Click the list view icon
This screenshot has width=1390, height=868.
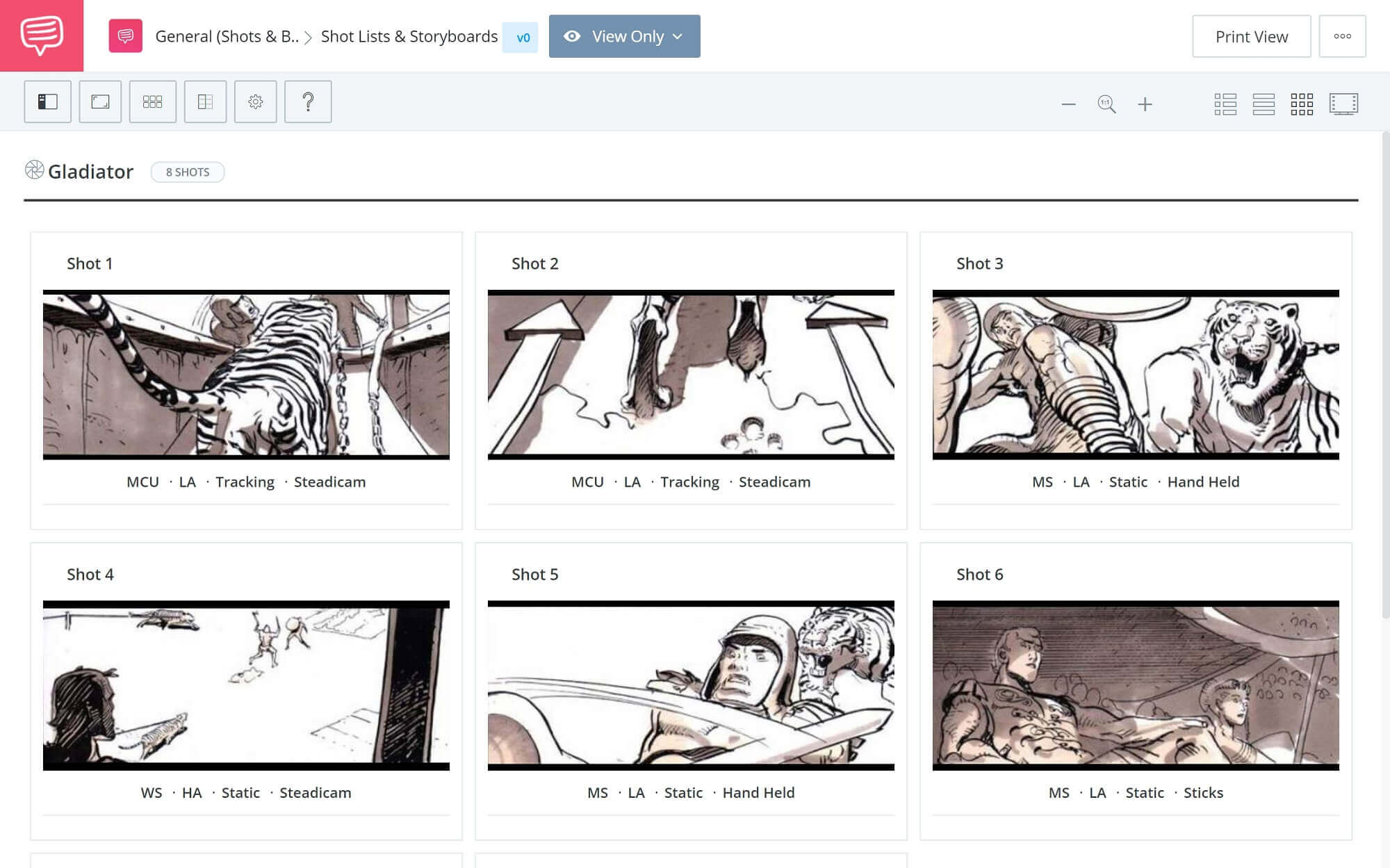(1262, 102)
